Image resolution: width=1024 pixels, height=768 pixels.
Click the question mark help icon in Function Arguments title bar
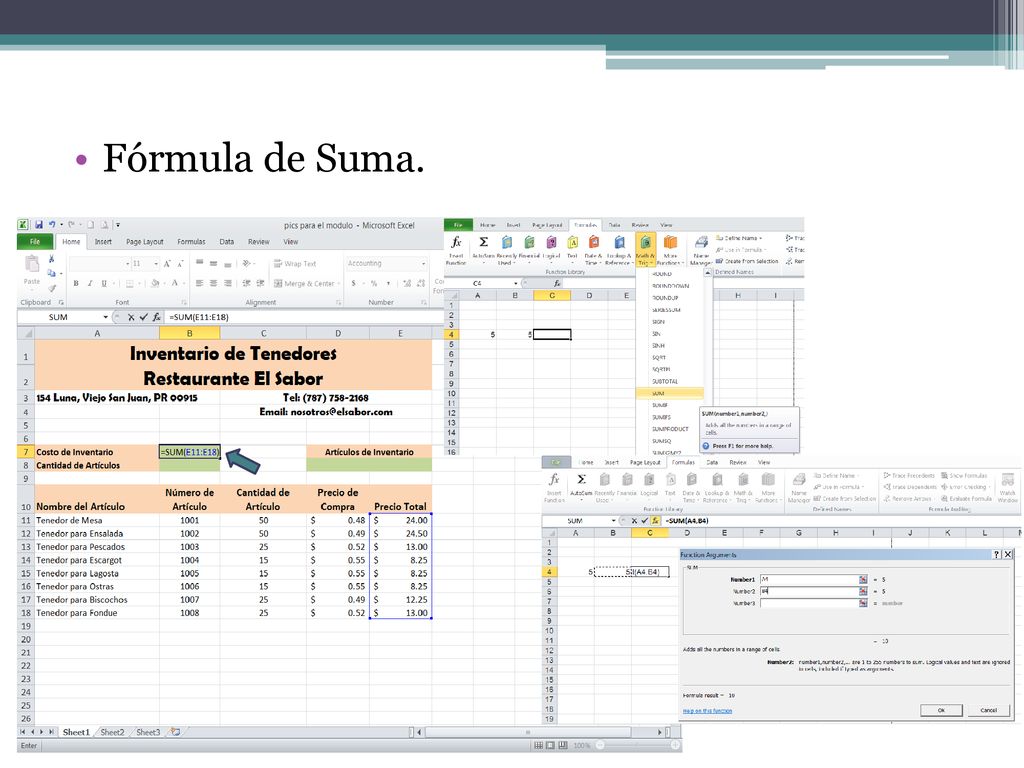click(x=996, y=554)
